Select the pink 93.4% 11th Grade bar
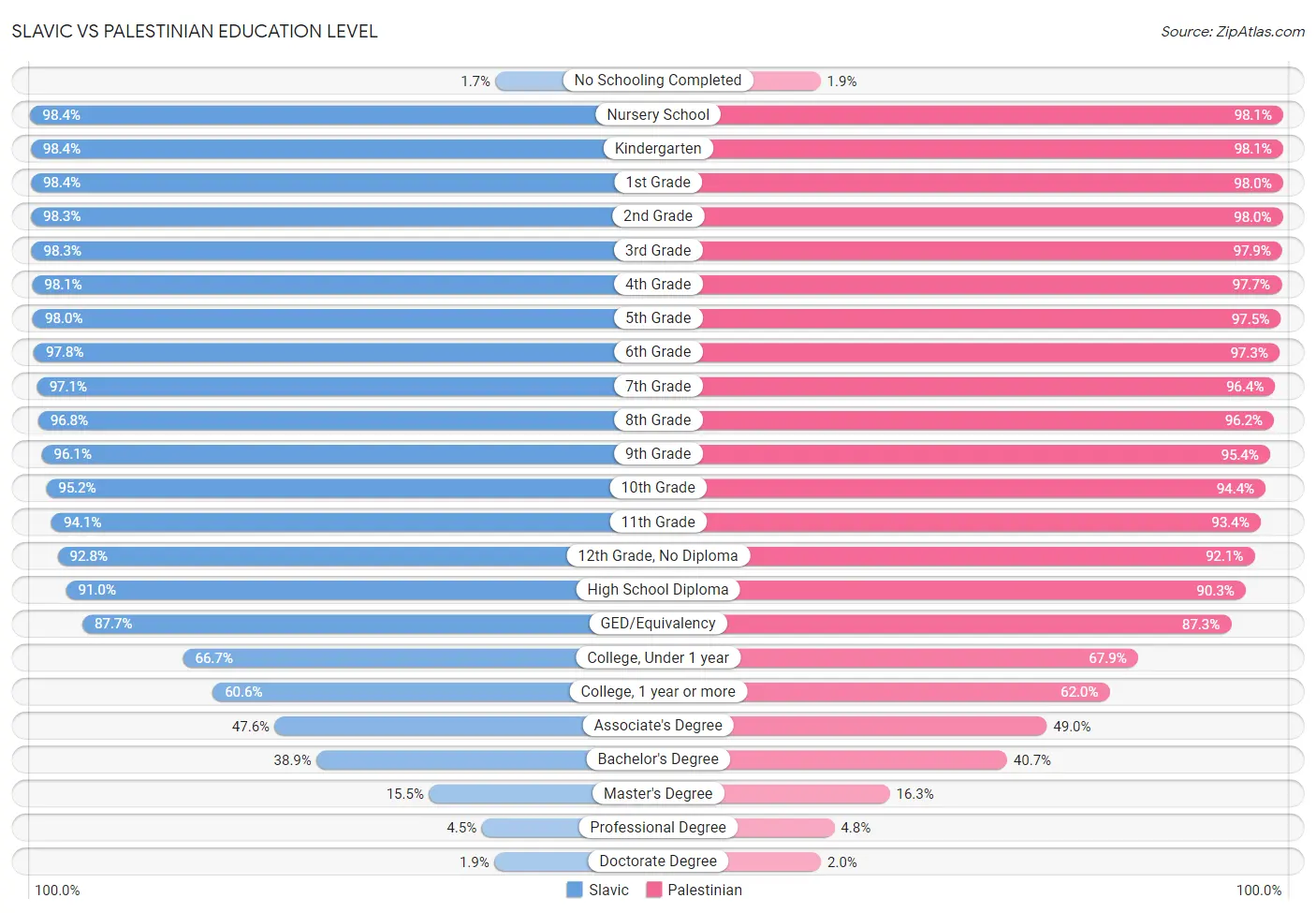1316x913 pixels. pos(959,523)
